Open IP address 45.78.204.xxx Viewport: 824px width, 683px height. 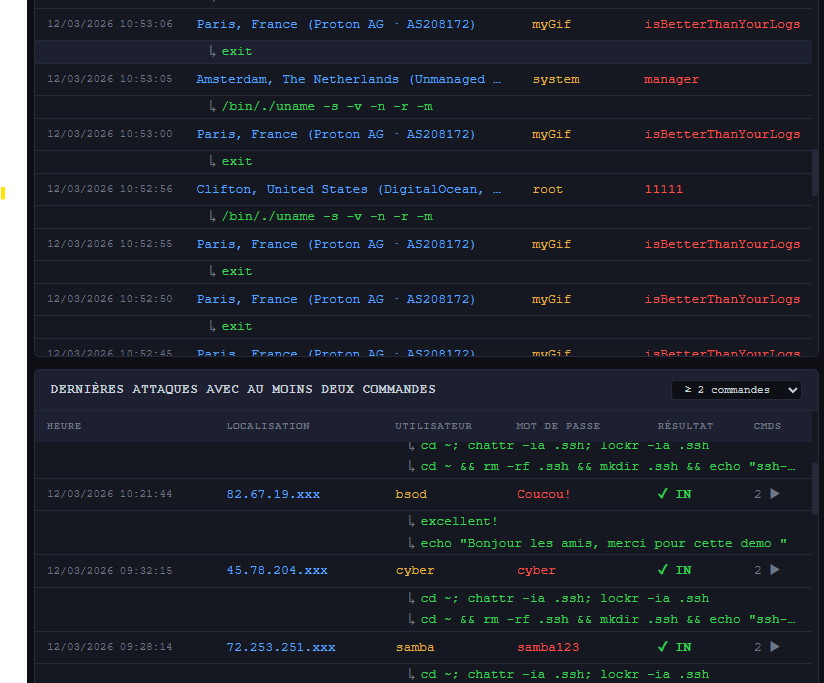pos(277,571)
